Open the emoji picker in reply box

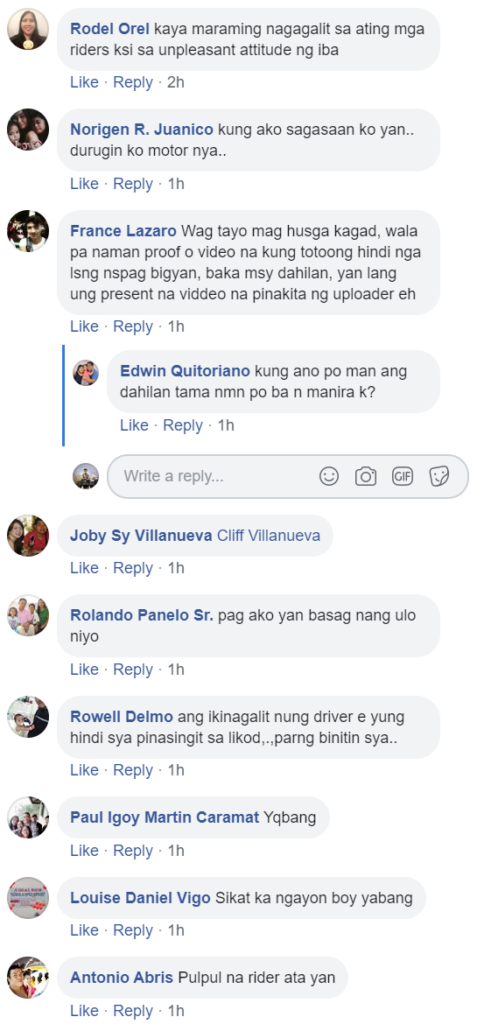329,477
